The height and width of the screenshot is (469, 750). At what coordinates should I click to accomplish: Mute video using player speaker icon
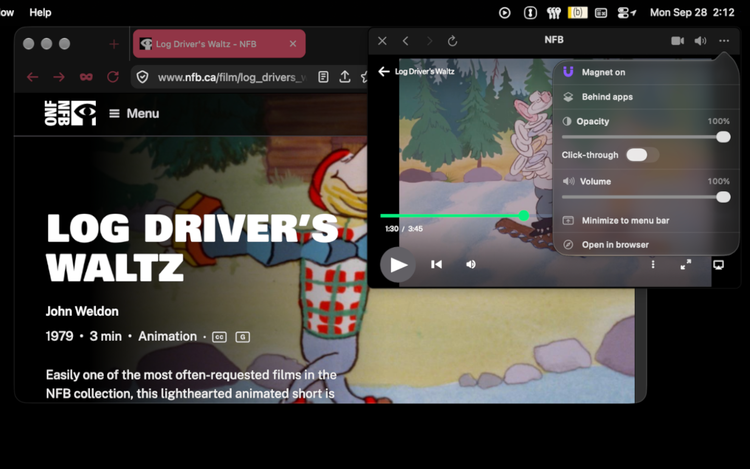click(x=471, y=264)
